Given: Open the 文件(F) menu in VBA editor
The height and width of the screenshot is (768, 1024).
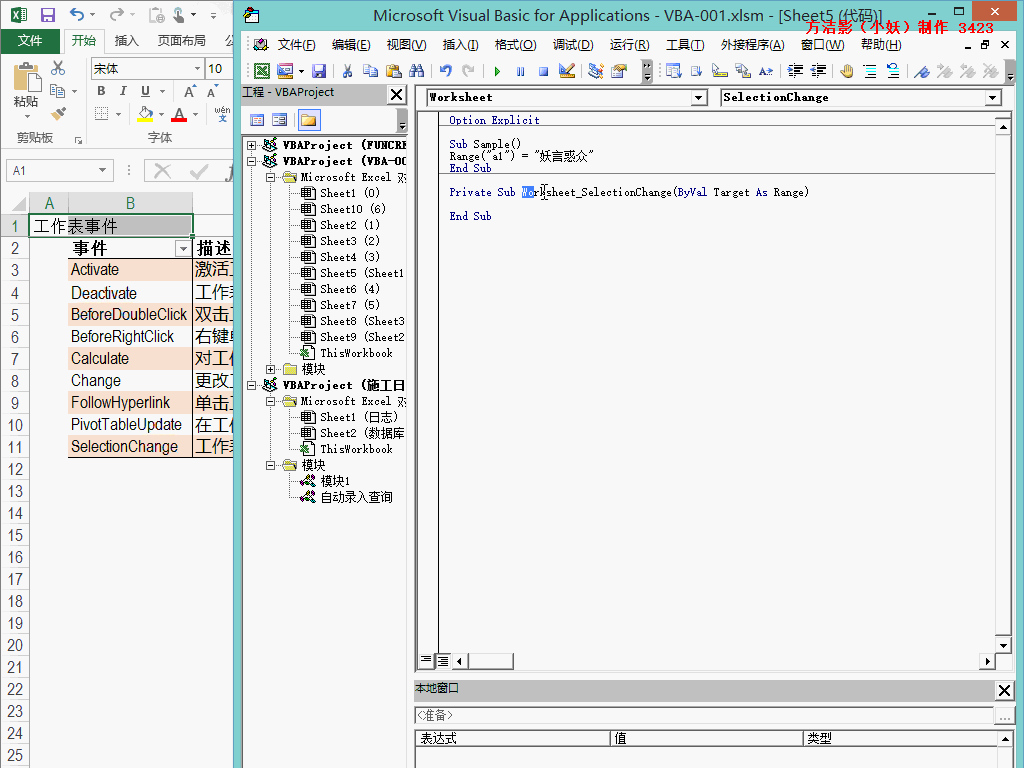Looking at the screenshot, I should click(296, 44).
